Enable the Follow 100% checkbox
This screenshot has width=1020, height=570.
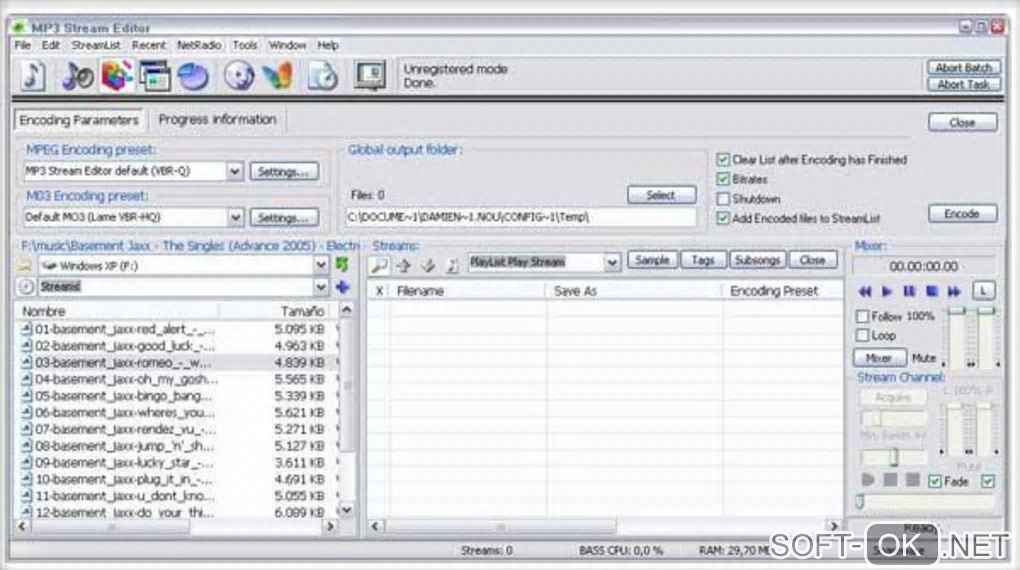(x=863, y=316)
